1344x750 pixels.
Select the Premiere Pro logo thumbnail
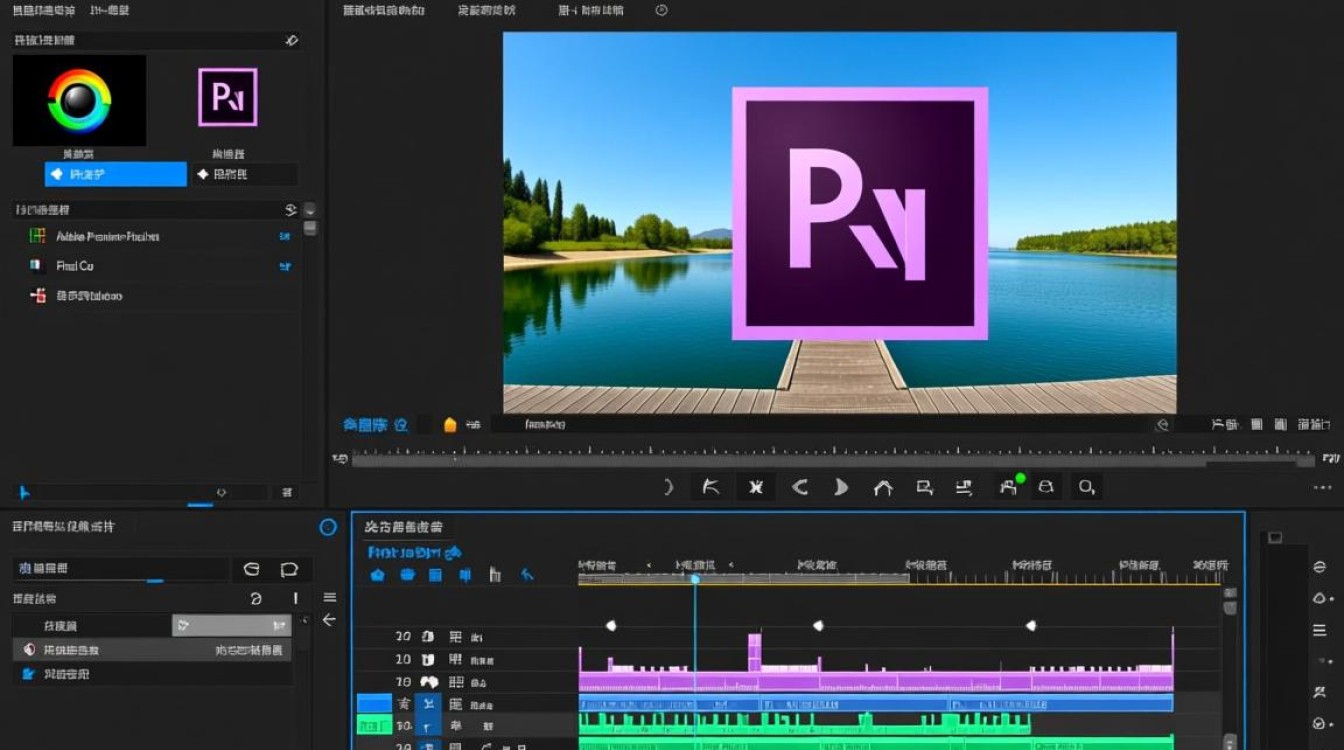228,97
